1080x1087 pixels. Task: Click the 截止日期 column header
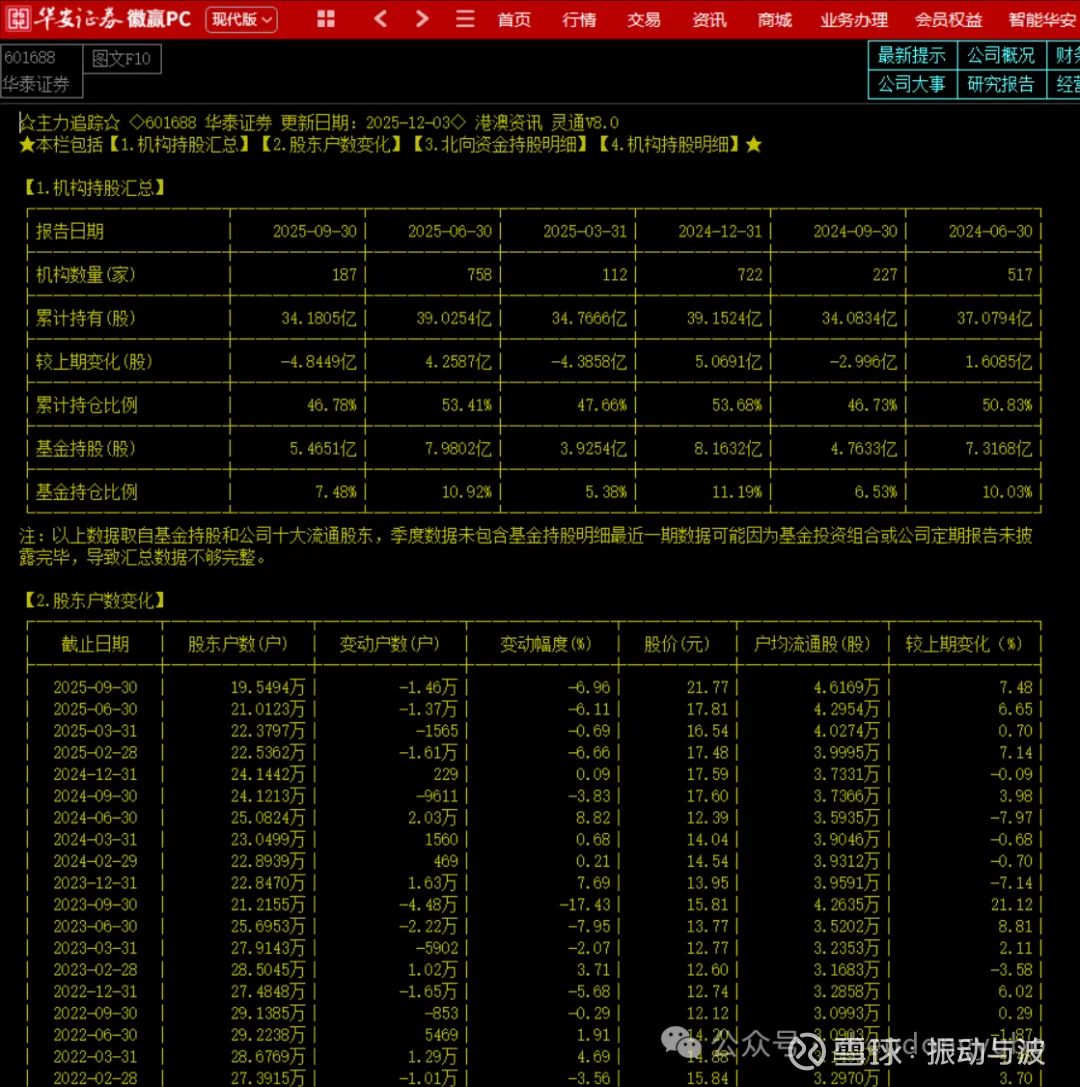pyautogui.click(x=95, y=644)
